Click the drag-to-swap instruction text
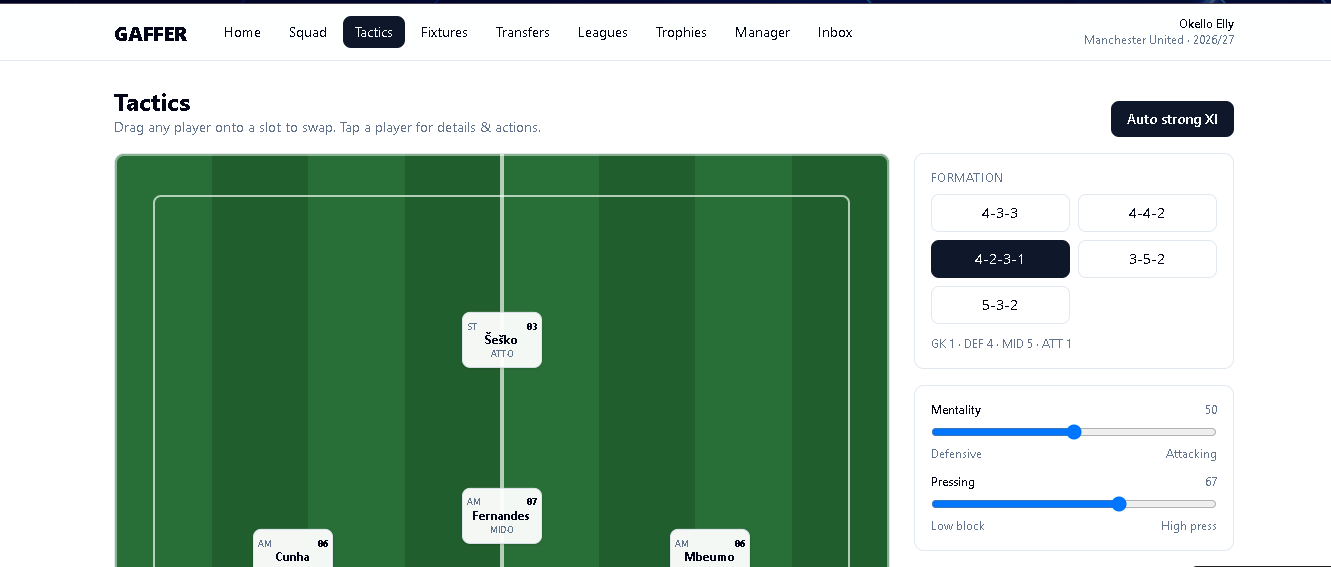The image size is (1331, 567). click(327, 128)
